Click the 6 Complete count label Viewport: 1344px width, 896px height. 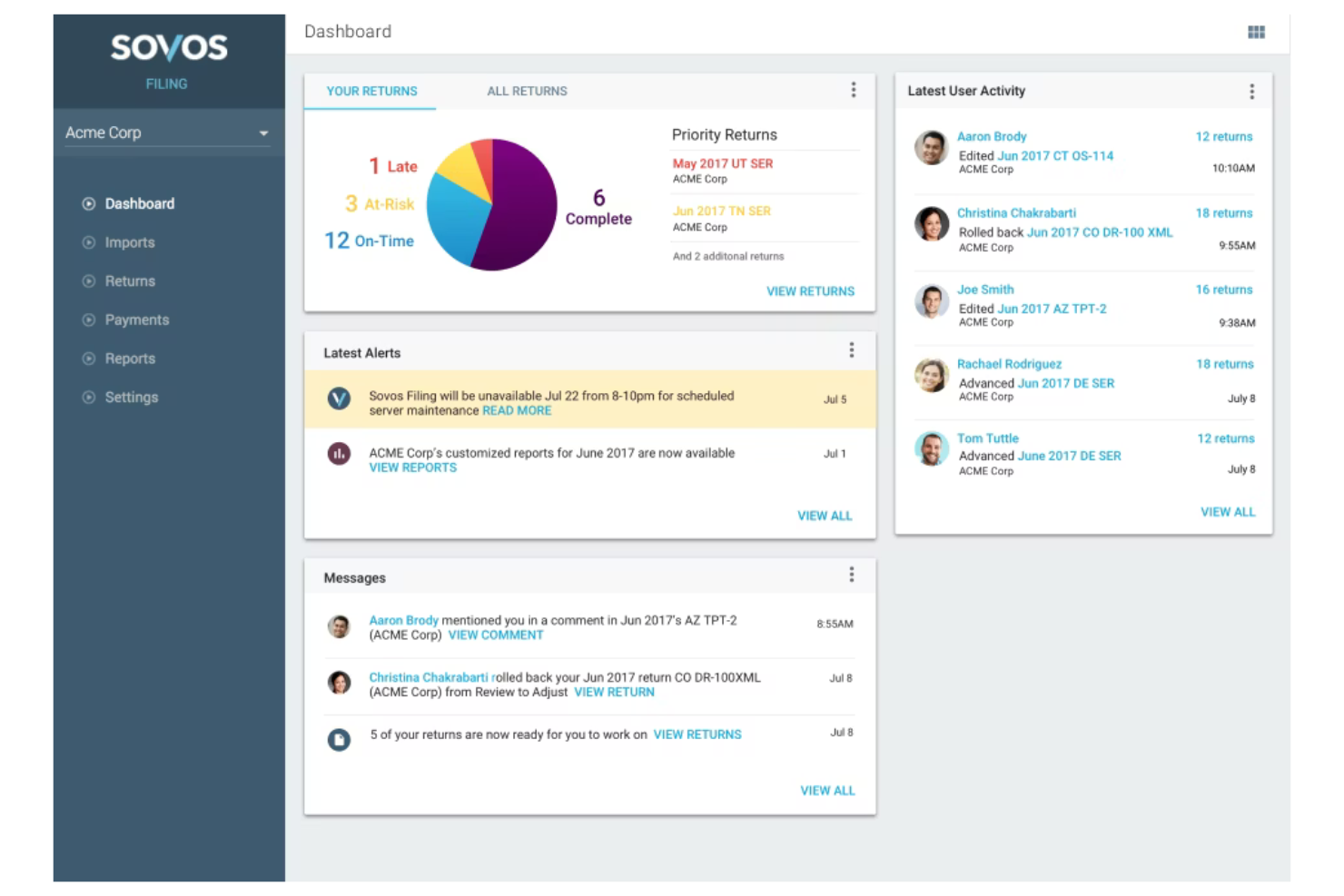coord(598,208)
